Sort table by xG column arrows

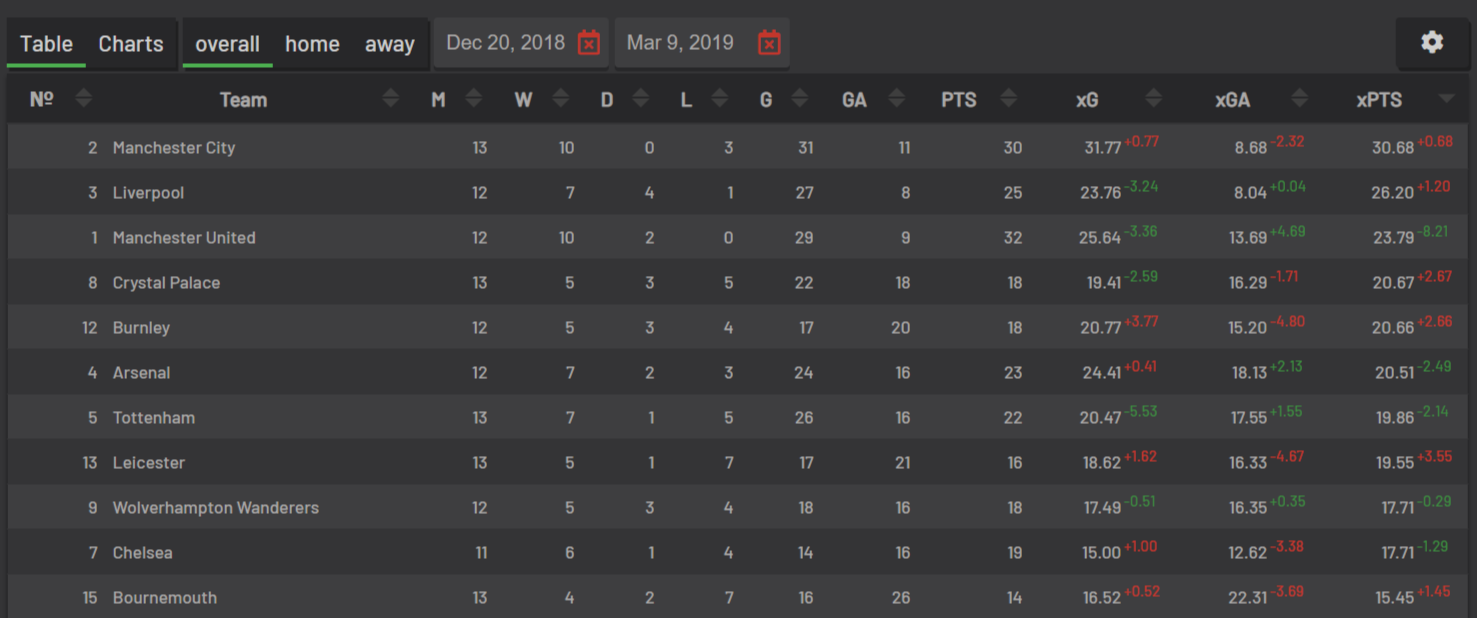pyautogui.click(x=1153, y=99)
